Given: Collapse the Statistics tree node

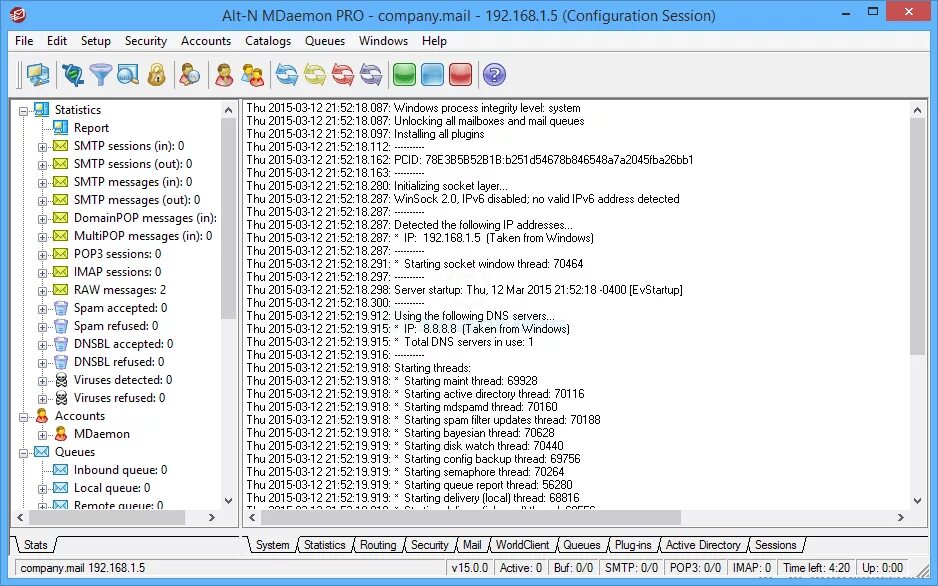Looking at the screenshot, I should pos(23,111).
